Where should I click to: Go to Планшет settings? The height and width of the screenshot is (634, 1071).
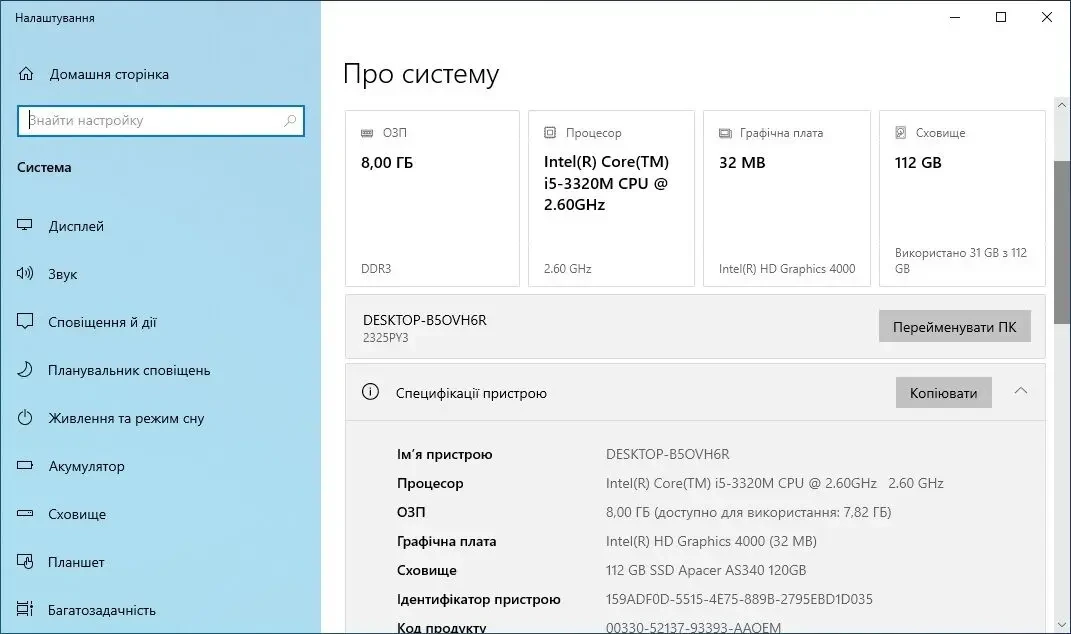coord(76,562)
